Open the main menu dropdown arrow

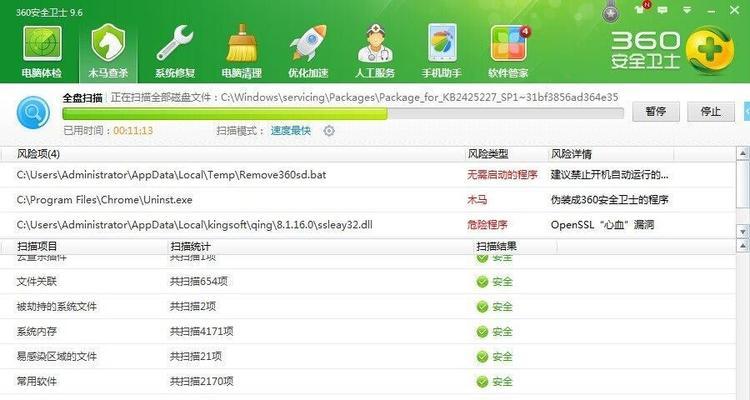point(687,10)
